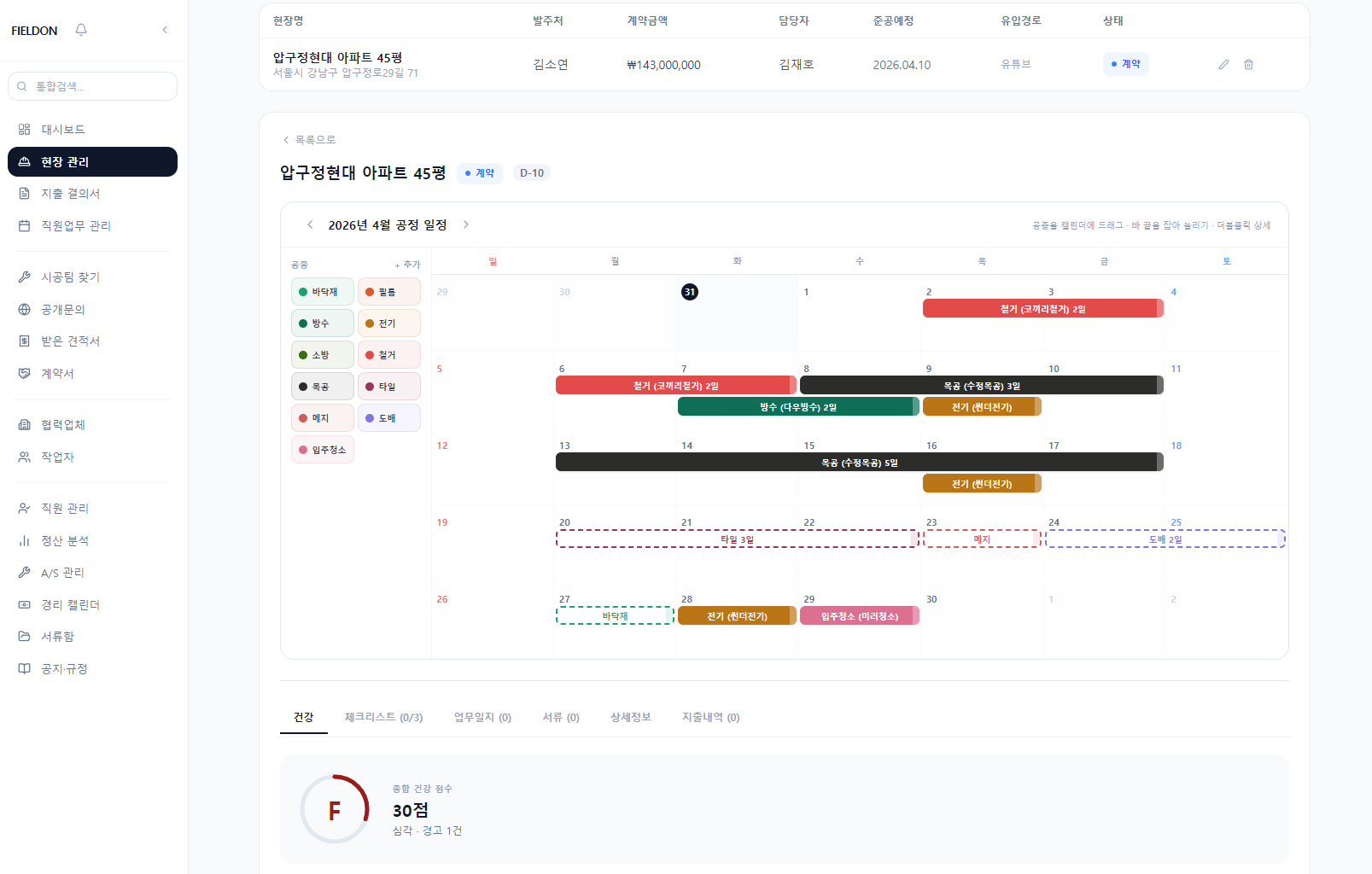This screenshot has height=874, width=1372.
Task: Go to previous month in the calendar
Action: pos(310,224)
